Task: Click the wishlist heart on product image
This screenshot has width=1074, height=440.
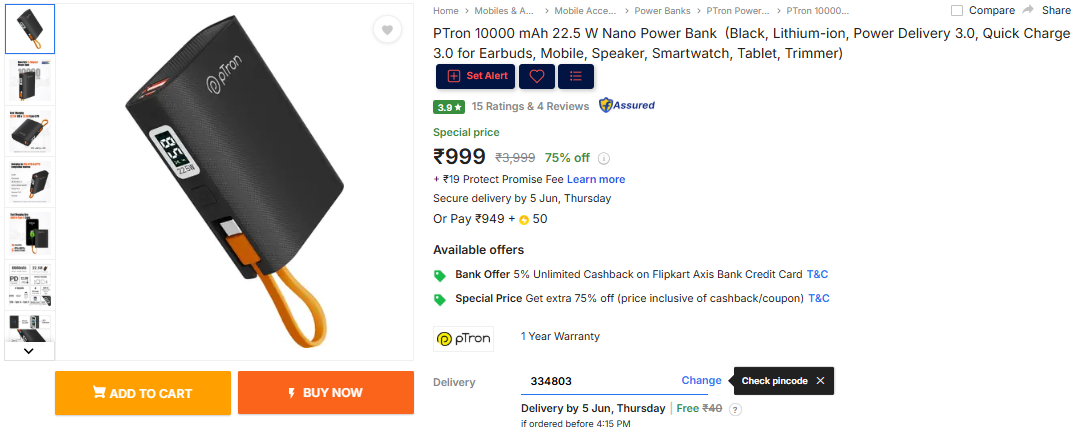Action: [x=387, y=30]
